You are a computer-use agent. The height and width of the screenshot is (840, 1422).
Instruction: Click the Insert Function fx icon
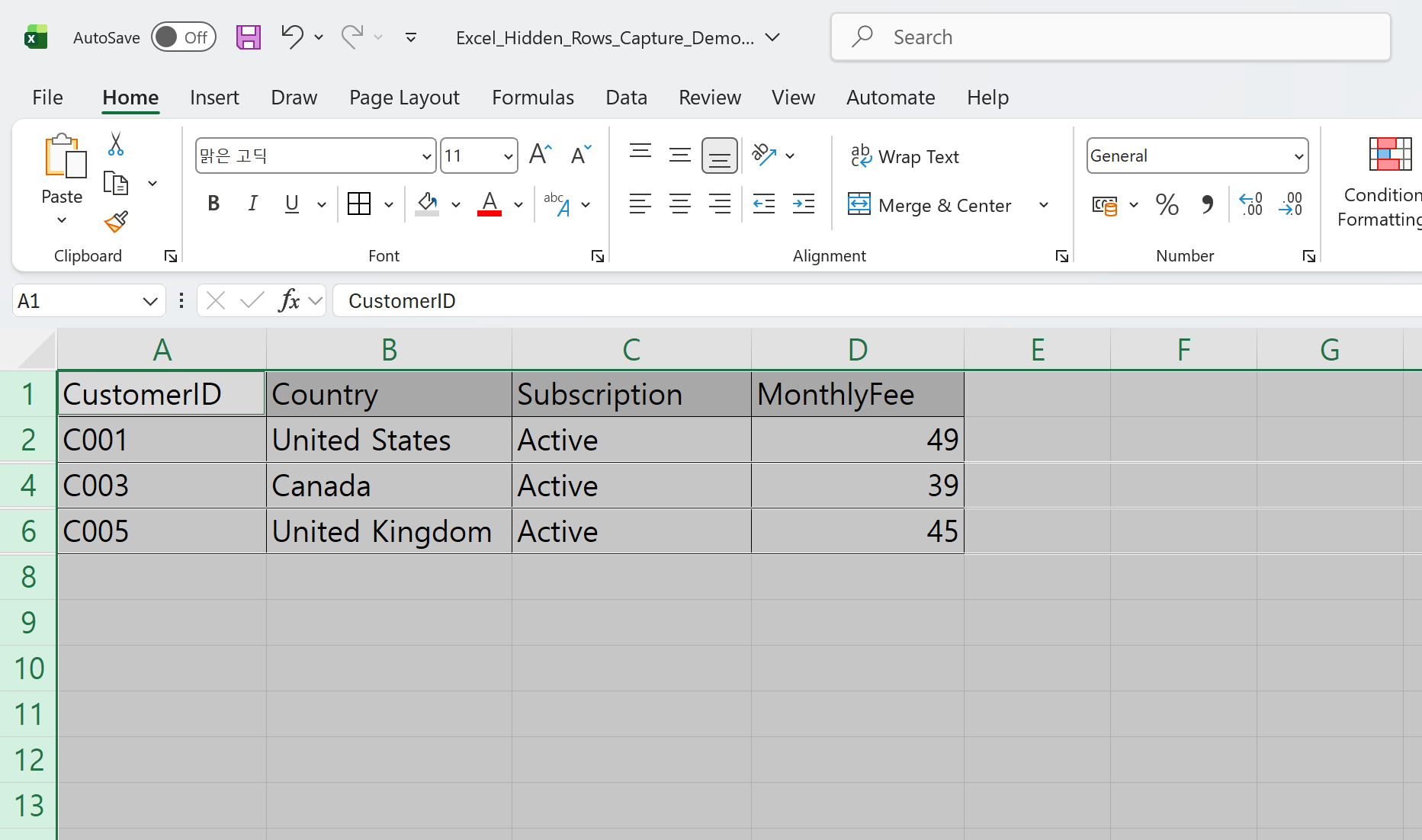tap(289, 301)
